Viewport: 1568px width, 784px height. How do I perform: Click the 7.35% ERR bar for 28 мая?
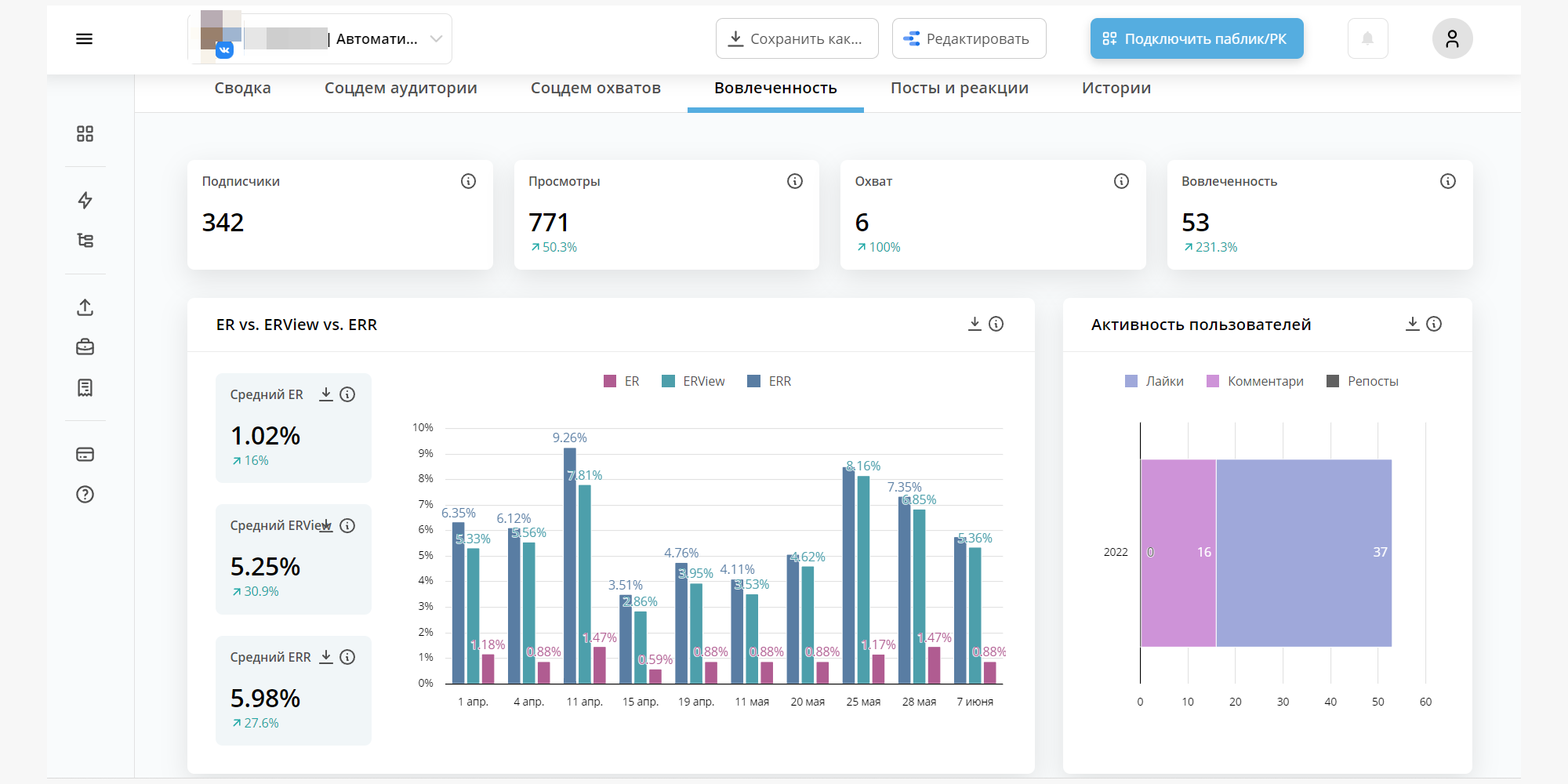[x=905, y=590]
